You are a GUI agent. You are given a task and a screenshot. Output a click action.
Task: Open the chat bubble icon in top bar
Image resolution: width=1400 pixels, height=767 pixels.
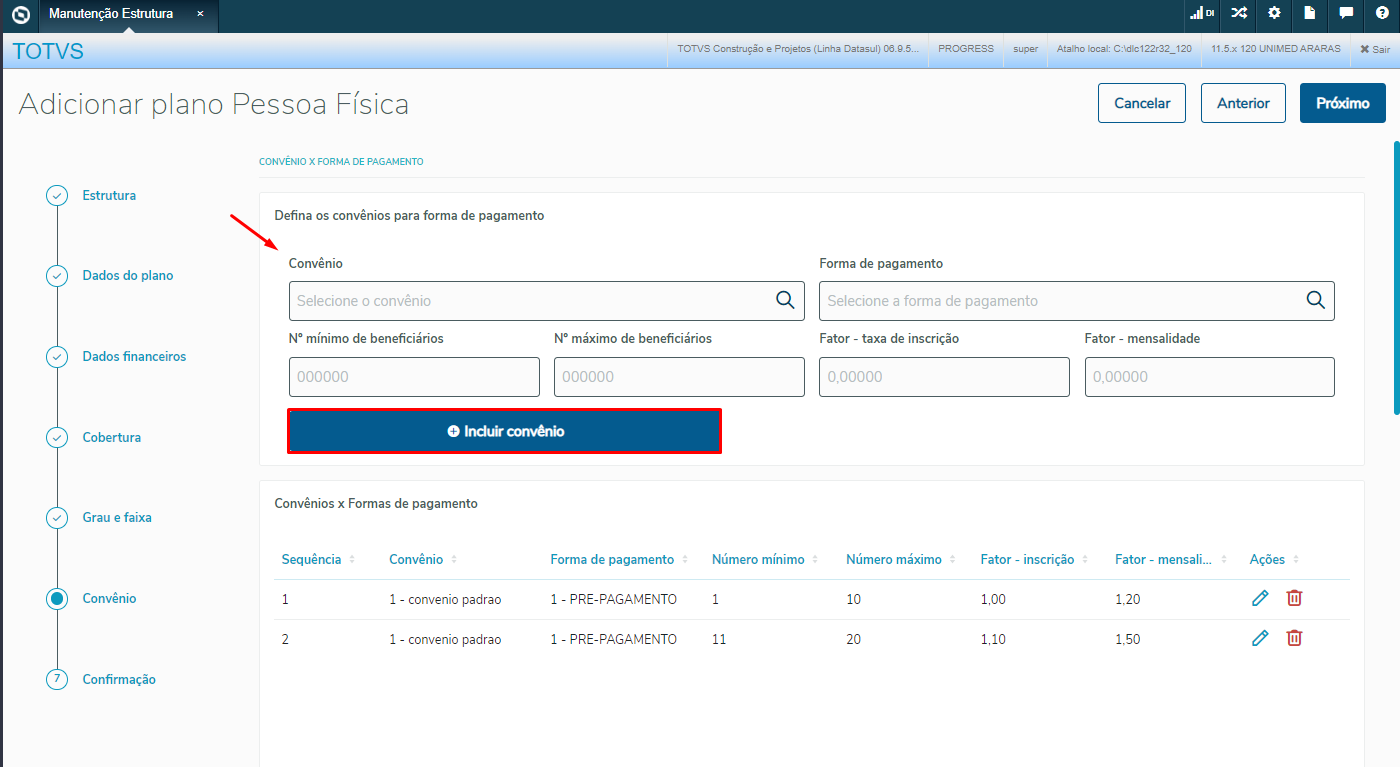pyautogui.click(x=1346, y=13)
